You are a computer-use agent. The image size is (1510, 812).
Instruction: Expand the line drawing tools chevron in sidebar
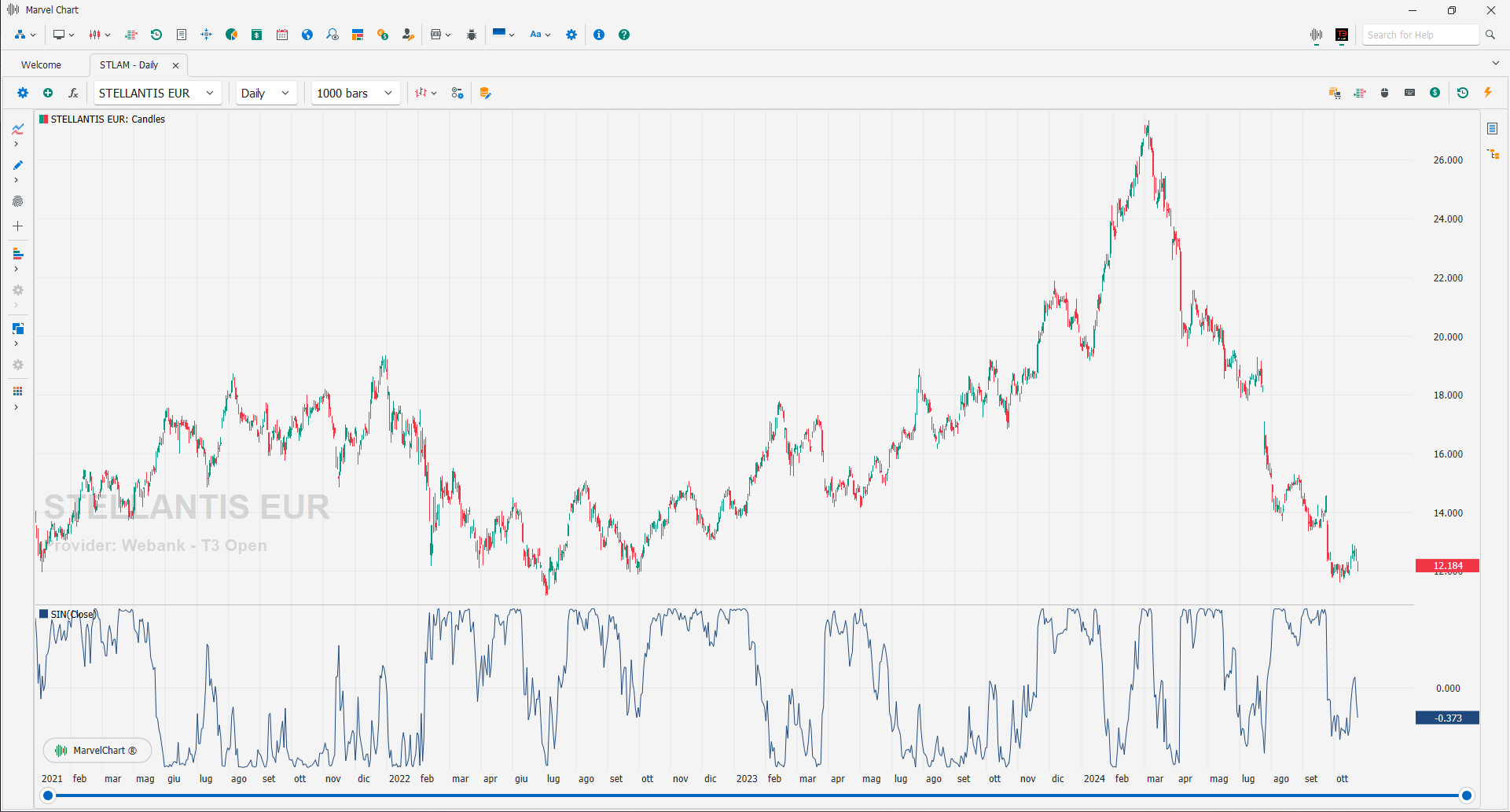pyautogui.click(x=17, y=144)
